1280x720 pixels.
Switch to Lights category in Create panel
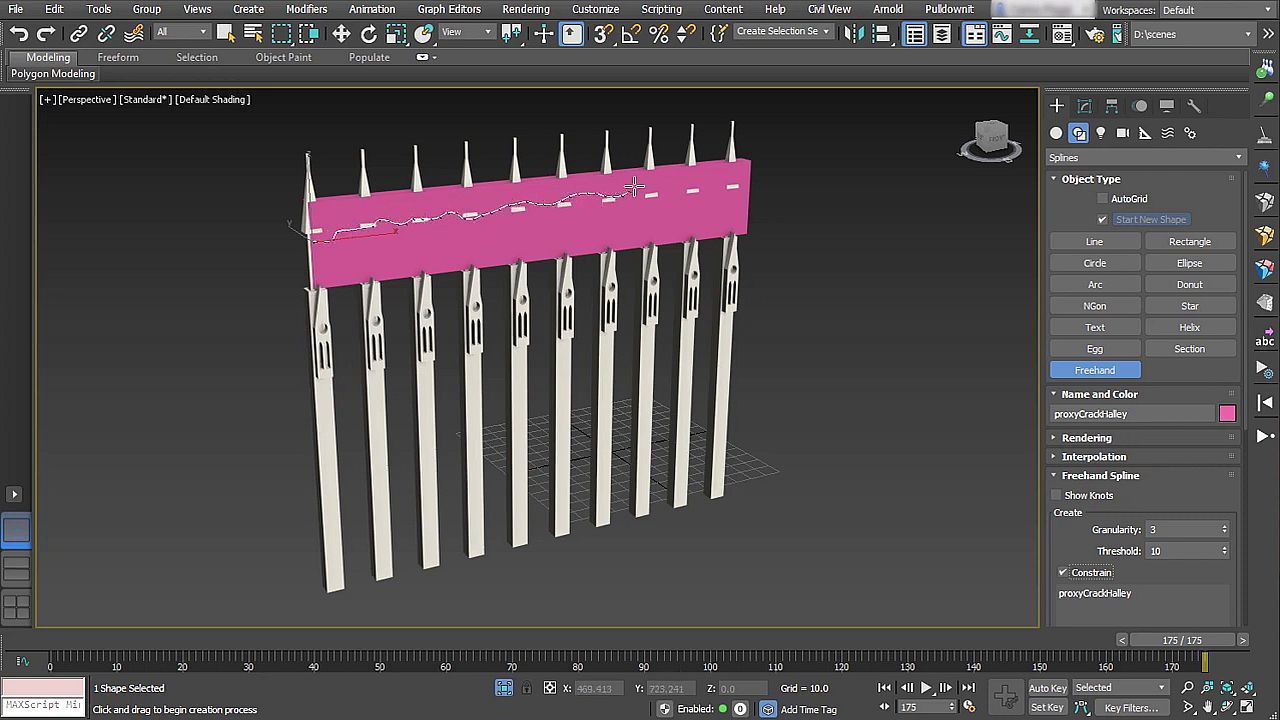point(1101,133)
